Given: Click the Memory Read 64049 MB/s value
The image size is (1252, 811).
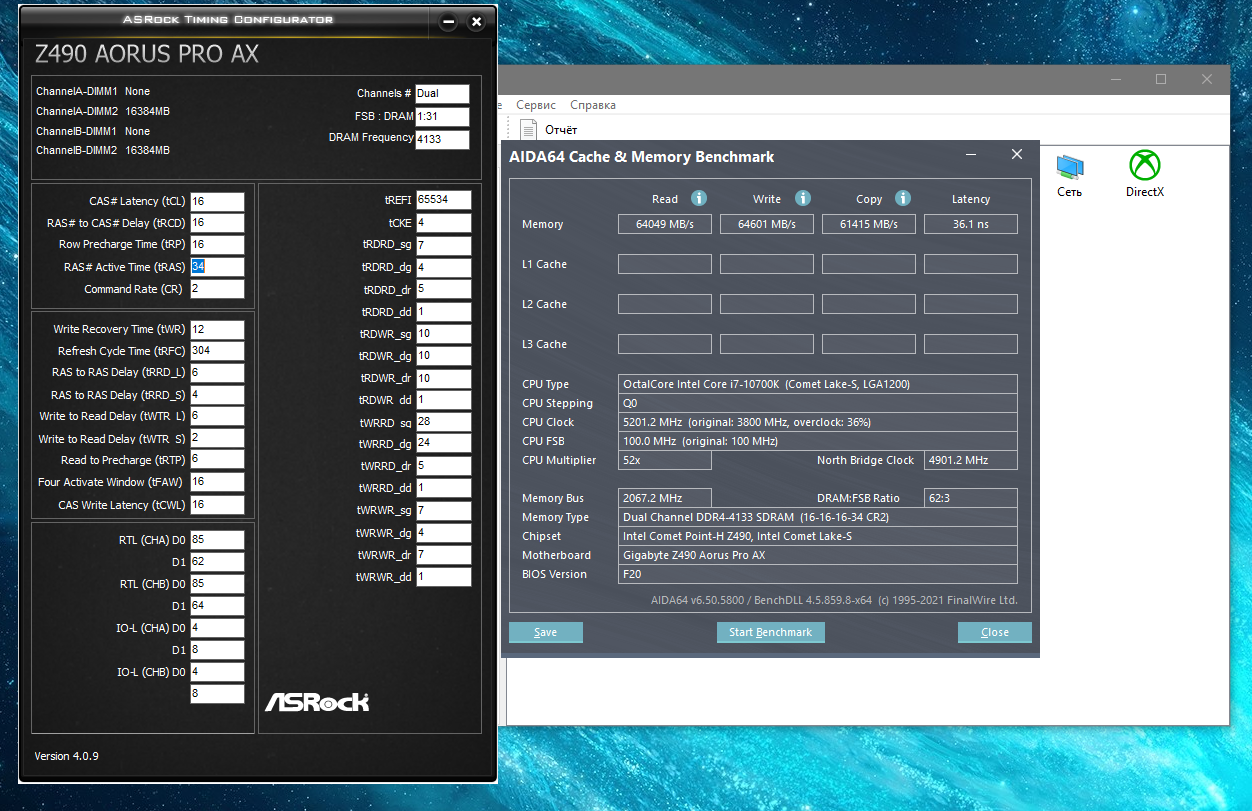Looking at the screenshot, I should [665, 224].
